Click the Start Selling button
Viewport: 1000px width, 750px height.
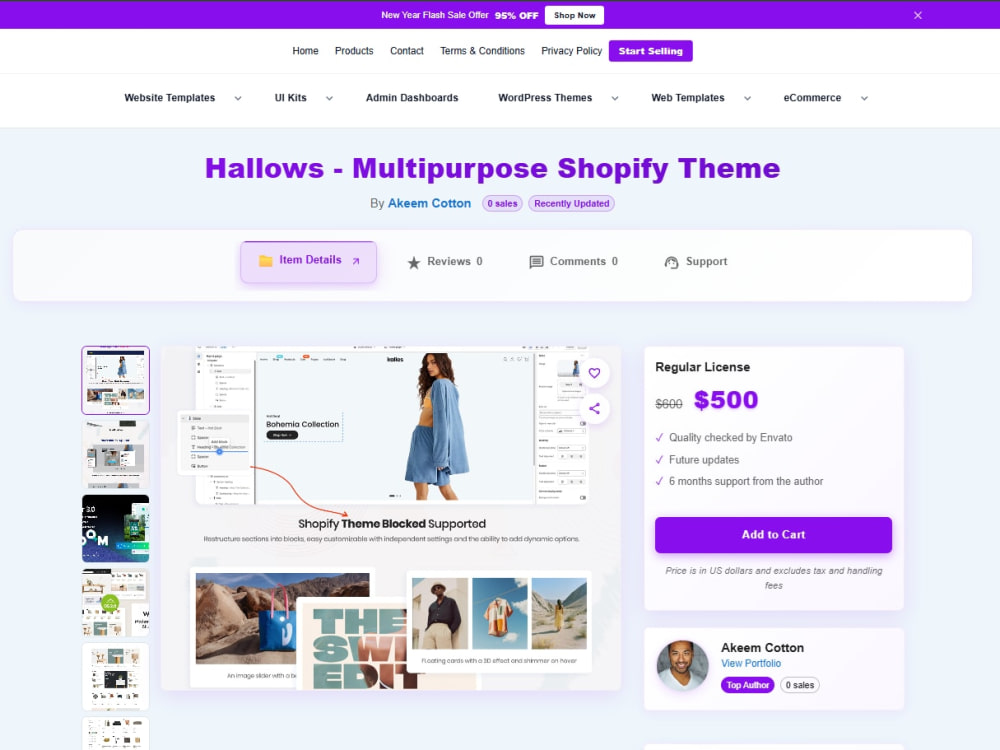[651, 51]
